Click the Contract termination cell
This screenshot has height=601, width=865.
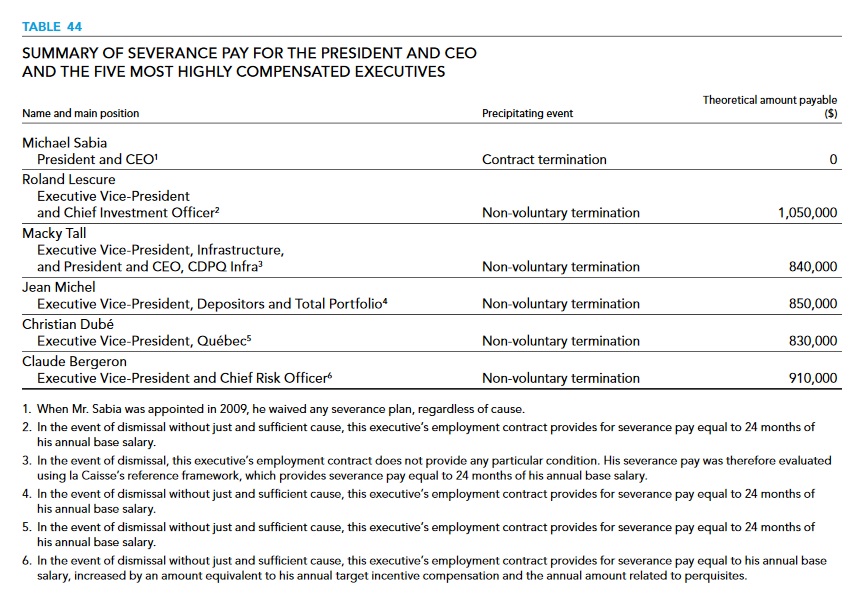tap(544, 160)
